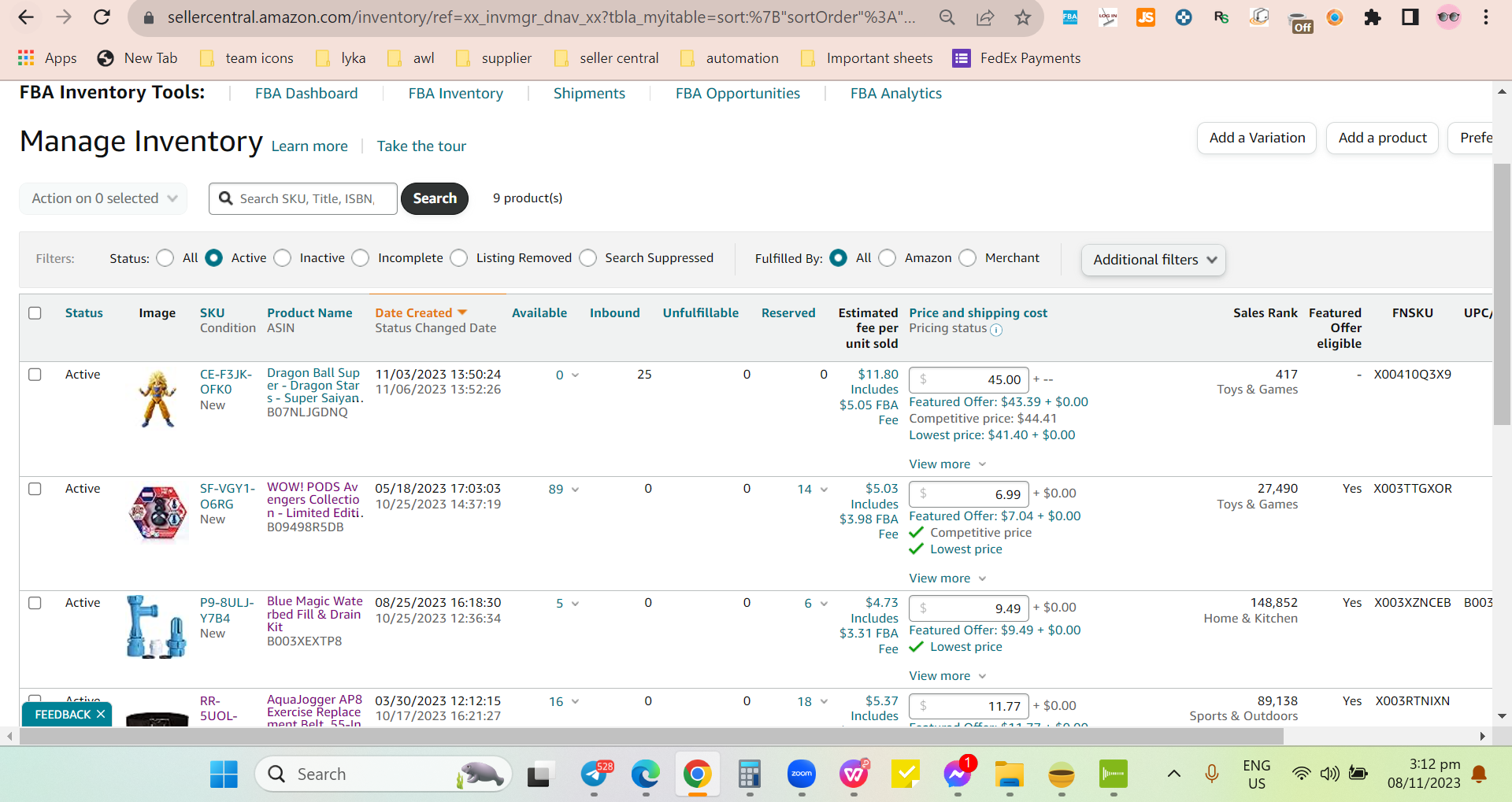Go back using the browser back arrow
Screen dimensions: 1512x802
(26, 17)
